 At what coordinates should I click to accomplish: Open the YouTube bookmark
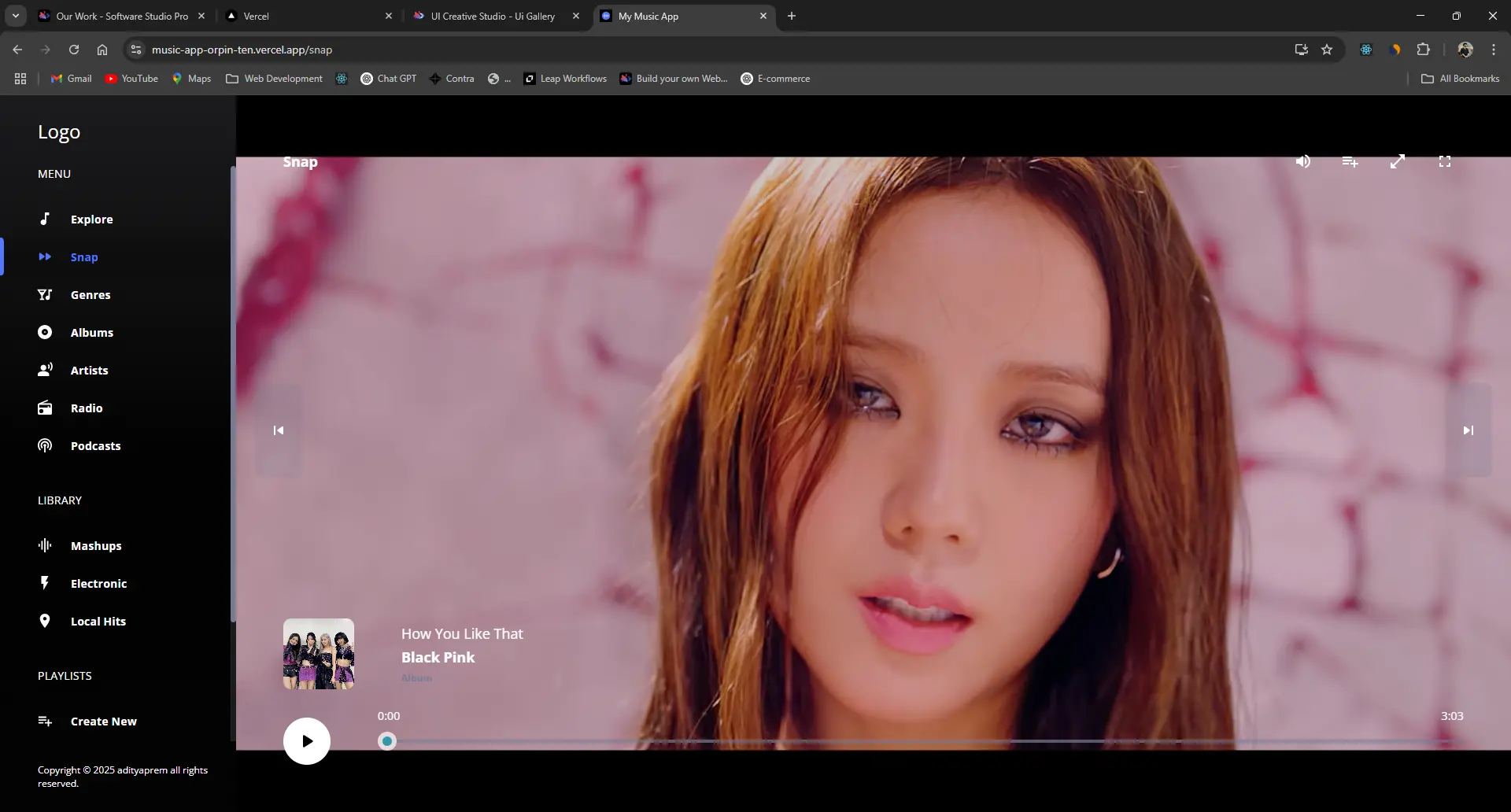pos(131,79)
